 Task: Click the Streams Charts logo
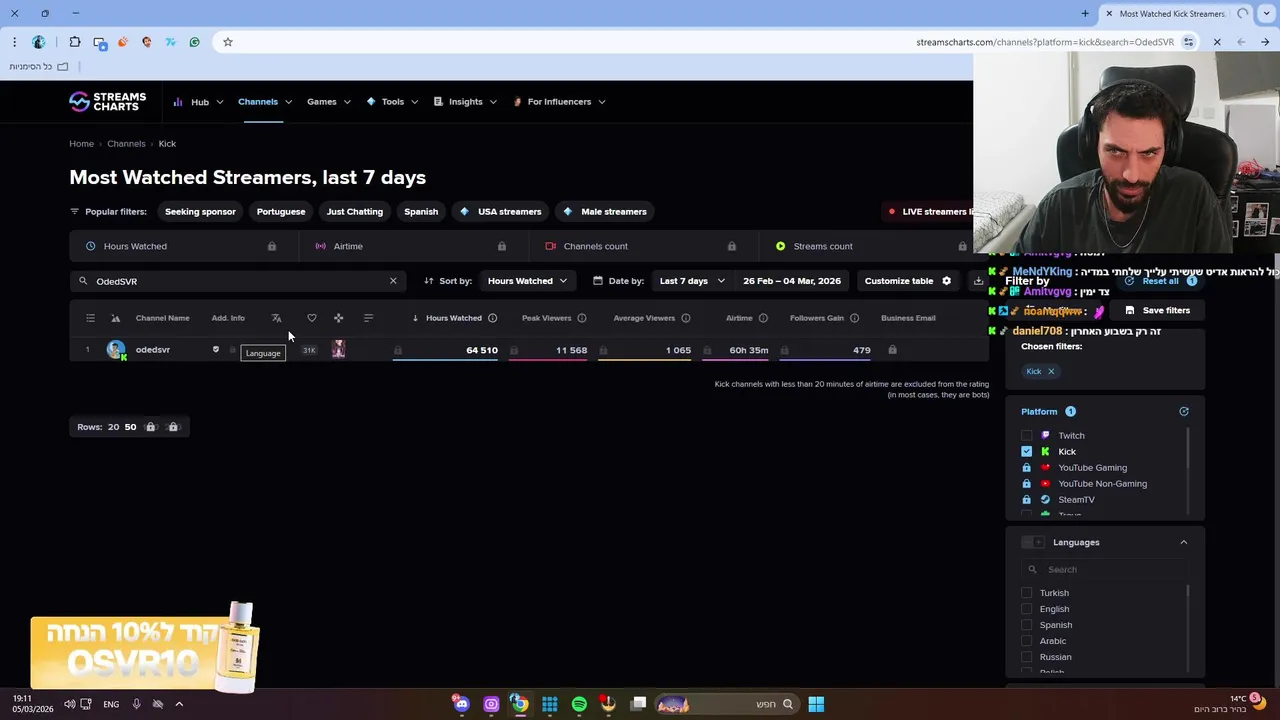pyautogui.click(x=107, y=101)
